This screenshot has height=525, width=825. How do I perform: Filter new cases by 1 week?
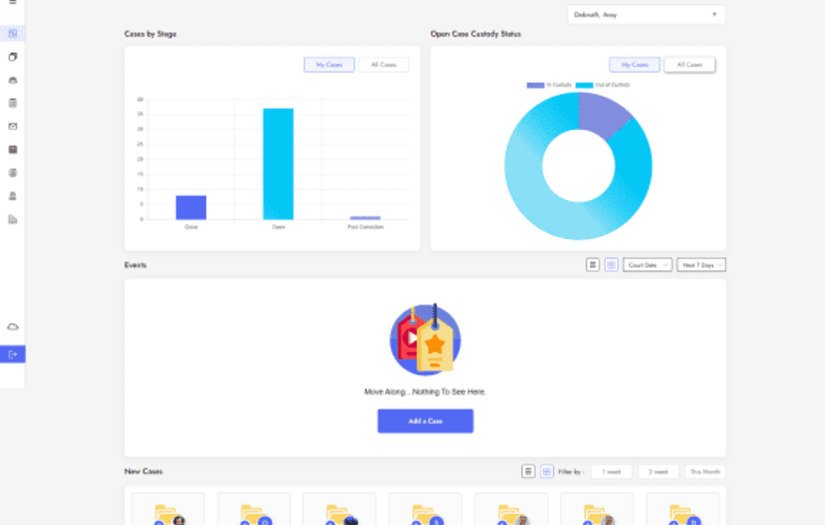pyautogui.click(x=611, y=472)
